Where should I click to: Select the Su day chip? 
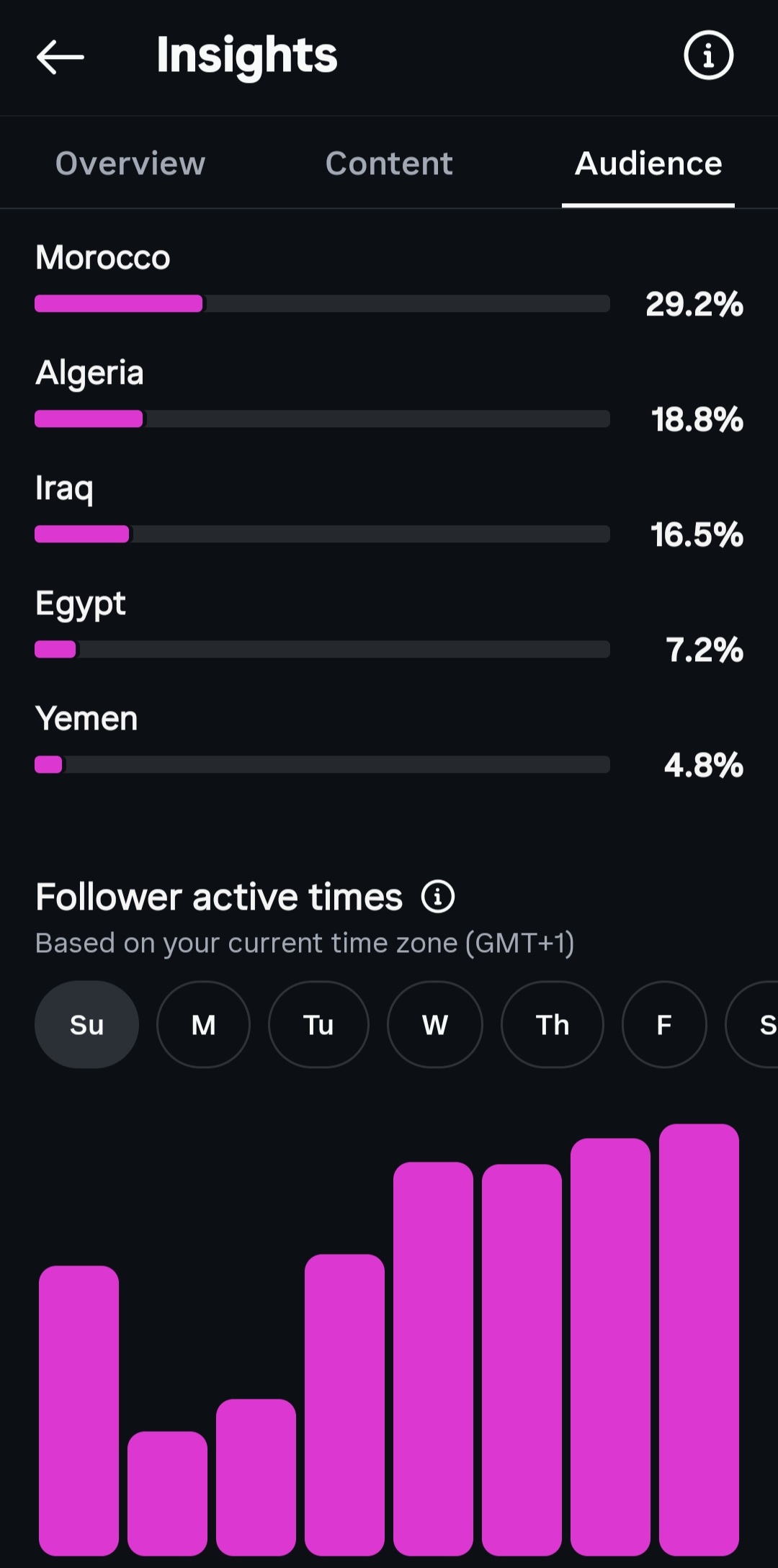86,1024
